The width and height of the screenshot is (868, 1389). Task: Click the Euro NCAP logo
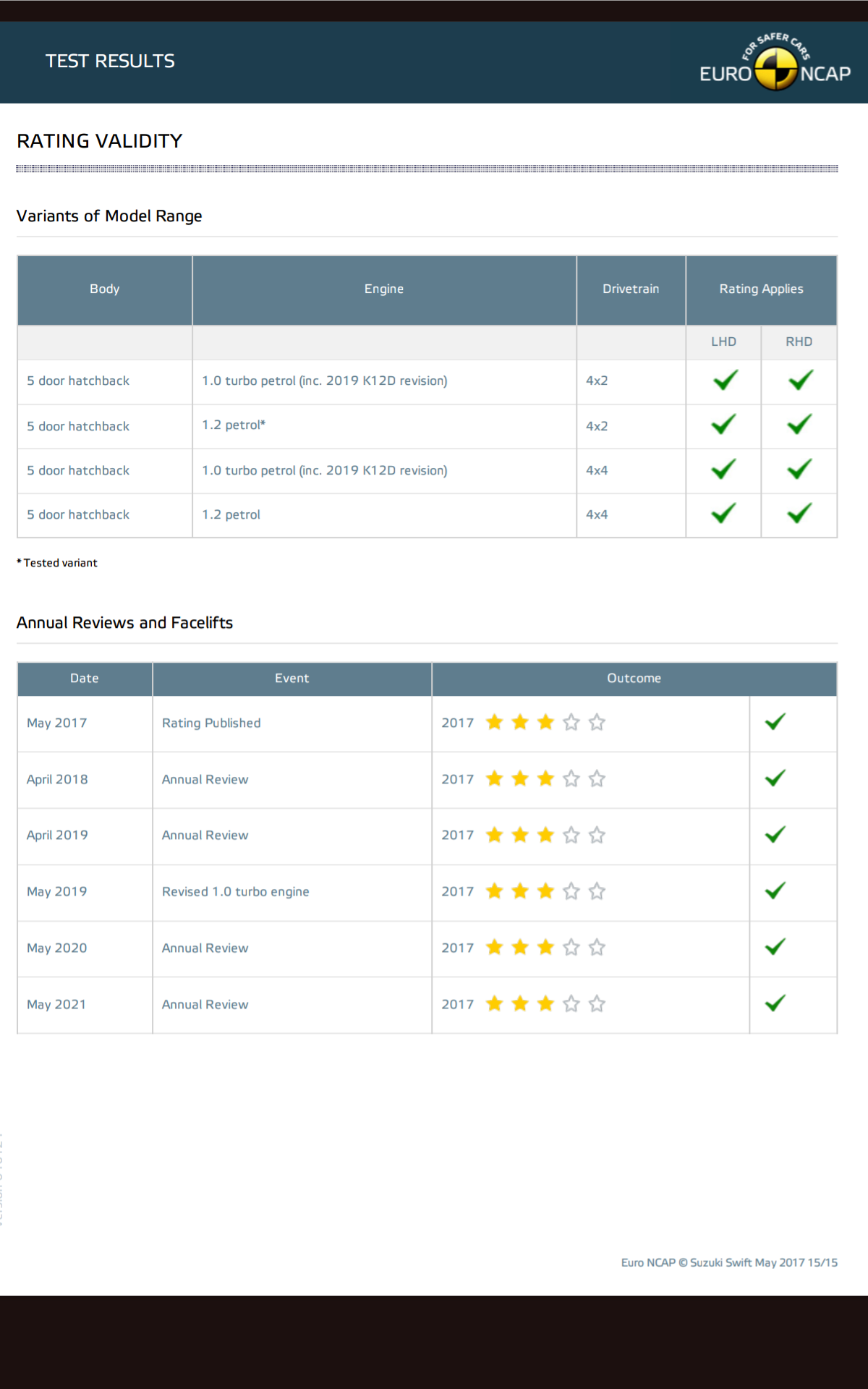[x=775, y=62]
